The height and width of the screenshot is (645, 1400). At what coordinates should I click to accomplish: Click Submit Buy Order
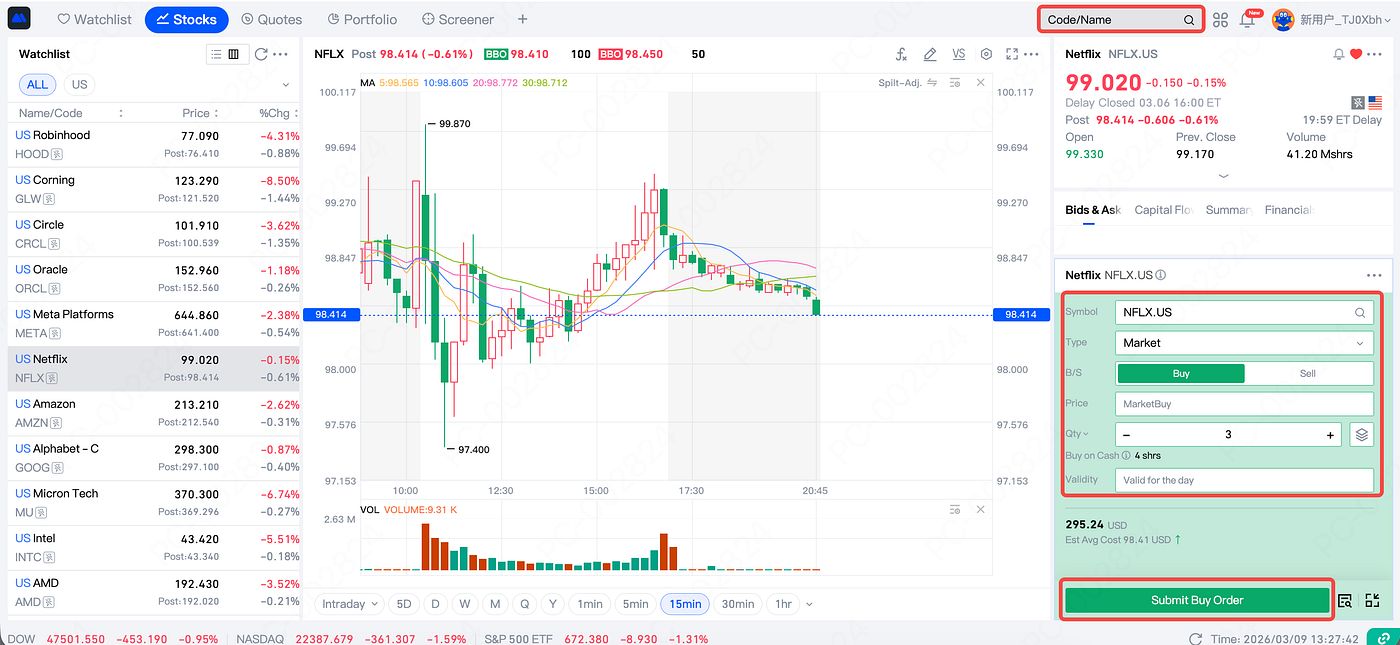pos(1197,600)
